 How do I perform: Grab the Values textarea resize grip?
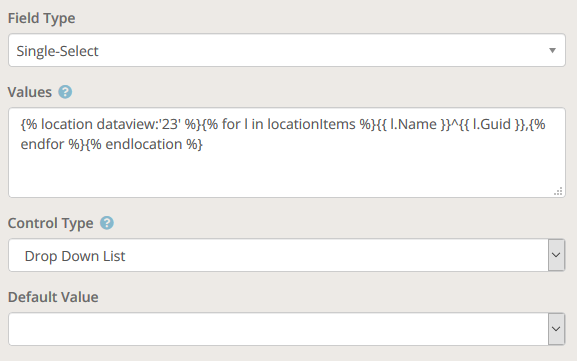558,191
